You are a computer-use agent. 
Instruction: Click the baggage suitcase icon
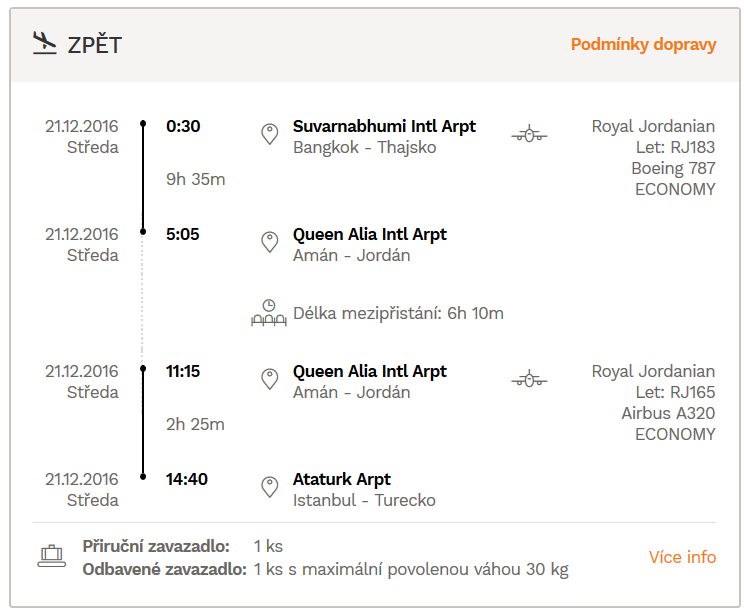[52, 556]
